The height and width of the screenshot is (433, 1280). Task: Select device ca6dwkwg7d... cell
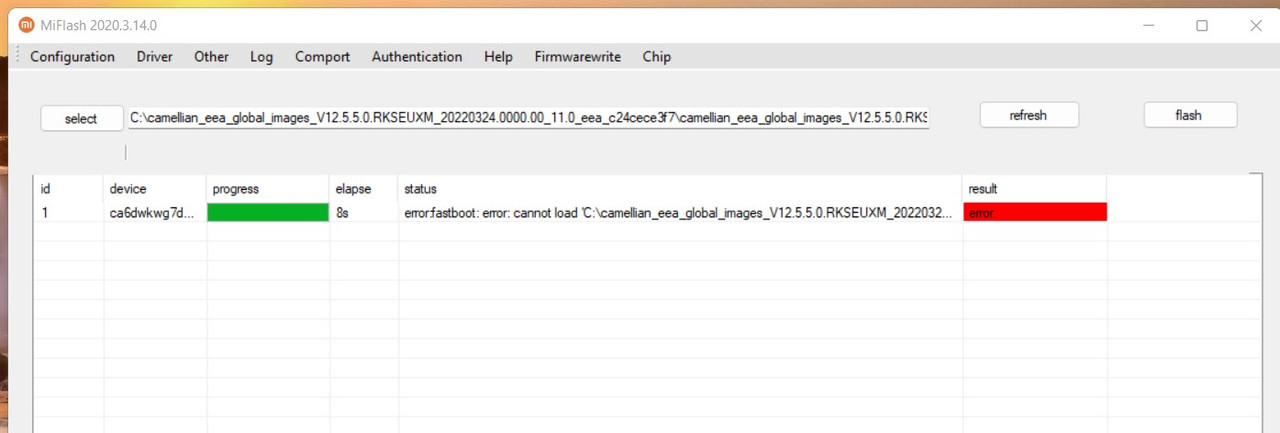click(x=155, y=212)
